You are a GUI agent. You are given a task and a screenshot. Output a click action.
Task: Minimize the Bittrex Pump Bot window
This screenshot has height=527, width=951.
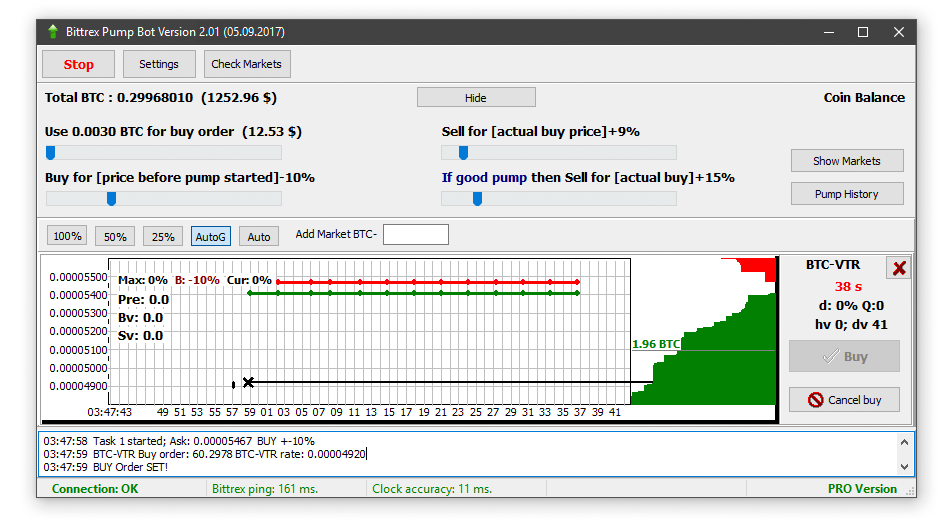pyautogui.click(x=828, y=32)
